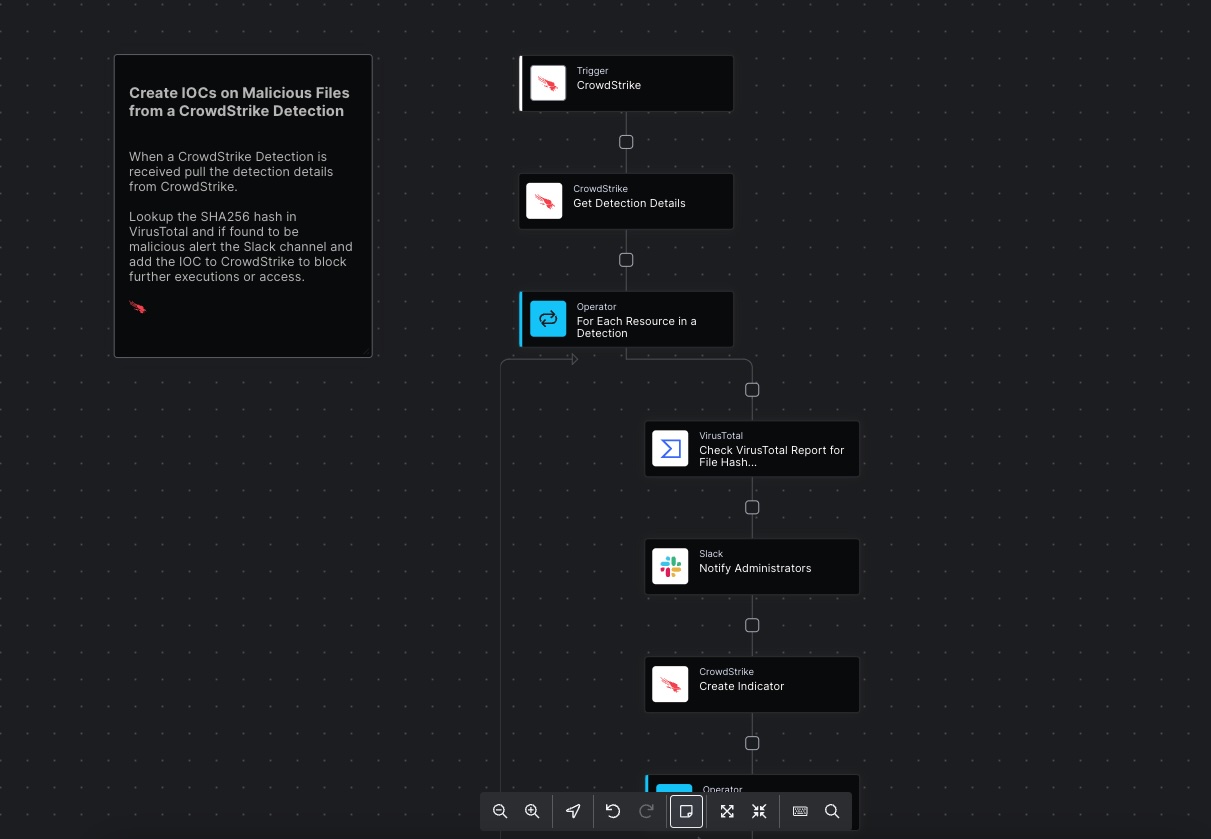This screenshot has height=839, width=1211.
Task: Expand all nodes with the outward arrows icon
Action: (x=727, y=811)
